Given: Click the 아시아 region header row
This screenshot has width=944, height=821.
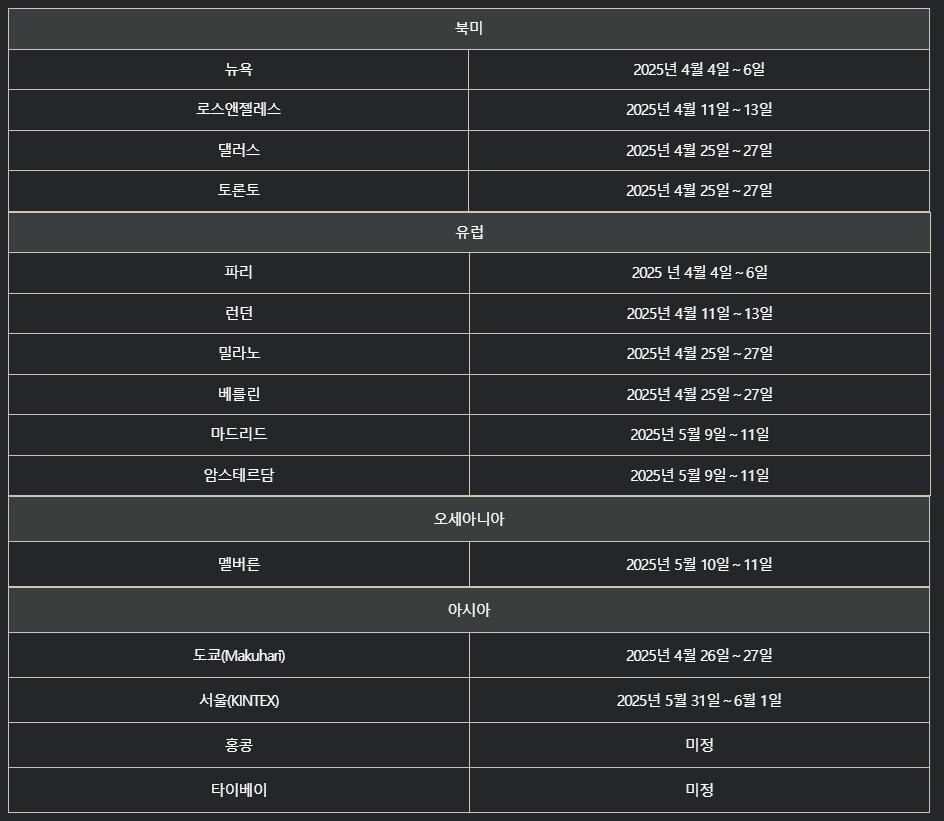Looking at the screenshot, I should [x=469, y=610].
